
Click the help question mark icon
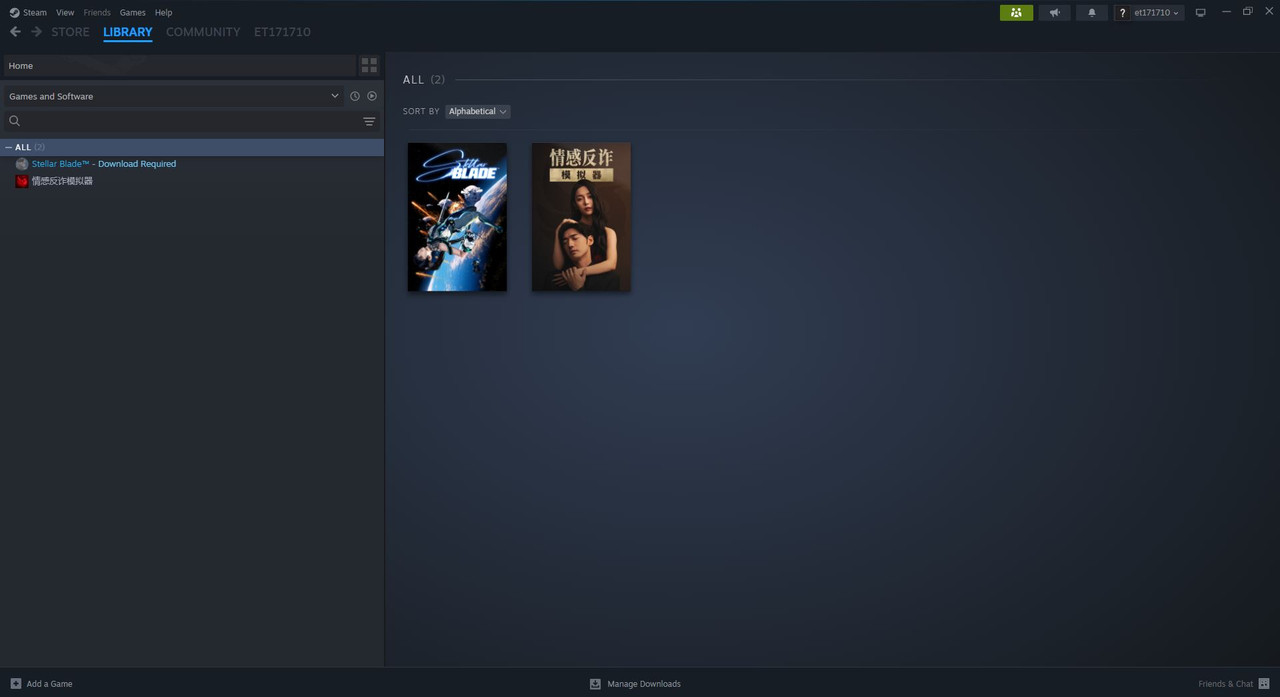[1123, 13]
